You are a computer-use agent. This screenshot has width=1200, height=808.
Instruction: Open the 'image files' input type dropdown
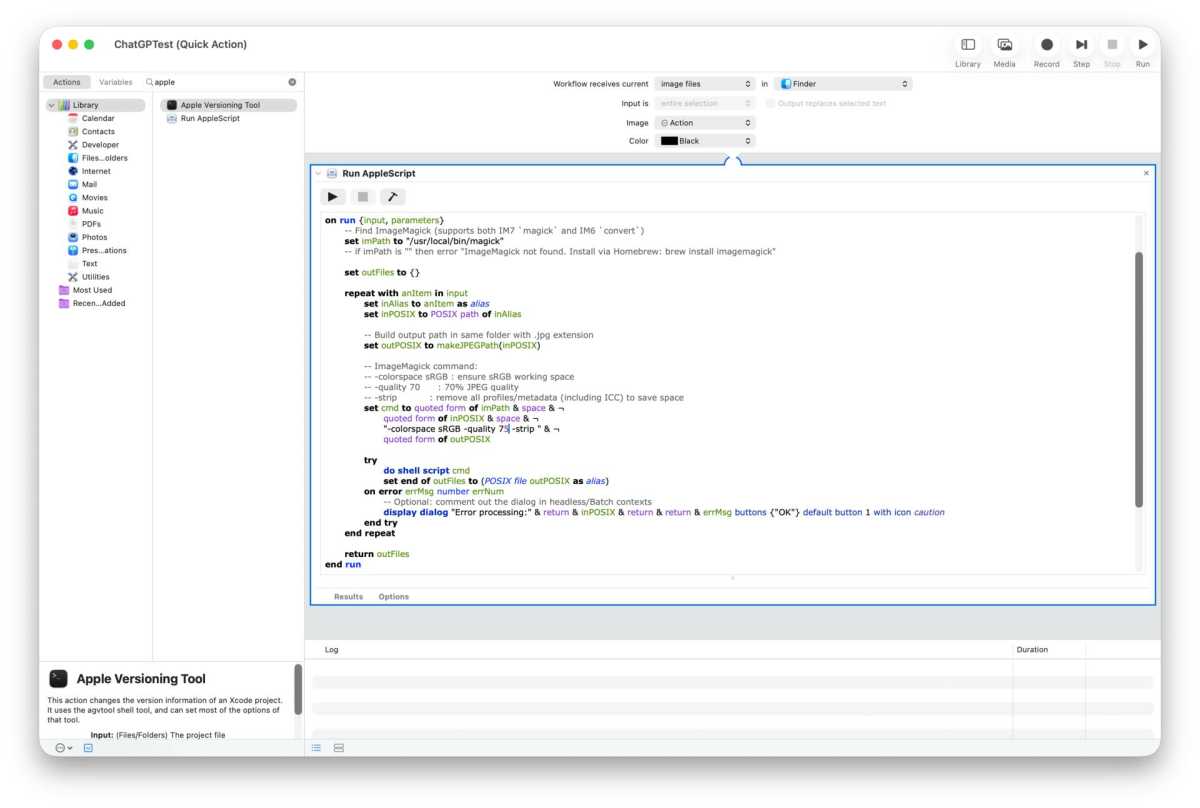pyautogui.click(x=705, y=84)
